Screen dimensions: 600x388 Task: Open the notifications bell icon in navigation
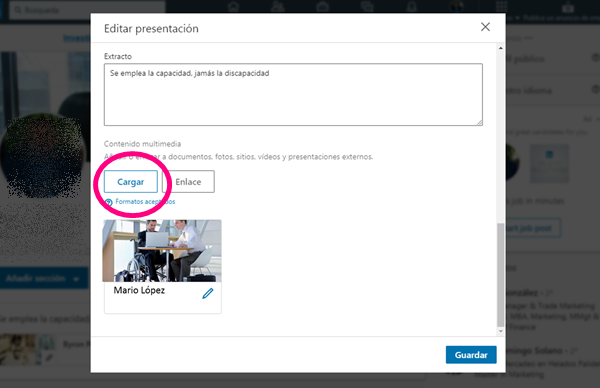412,7
